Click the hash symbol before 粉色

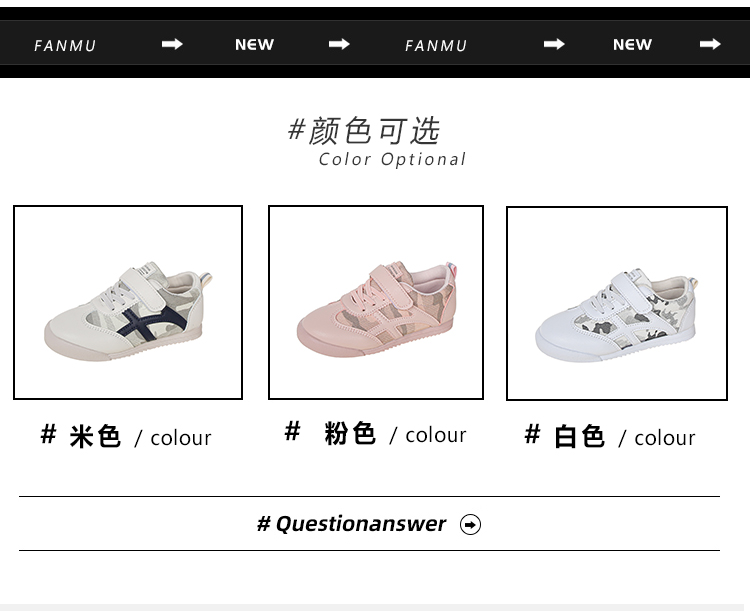[292, 431]
